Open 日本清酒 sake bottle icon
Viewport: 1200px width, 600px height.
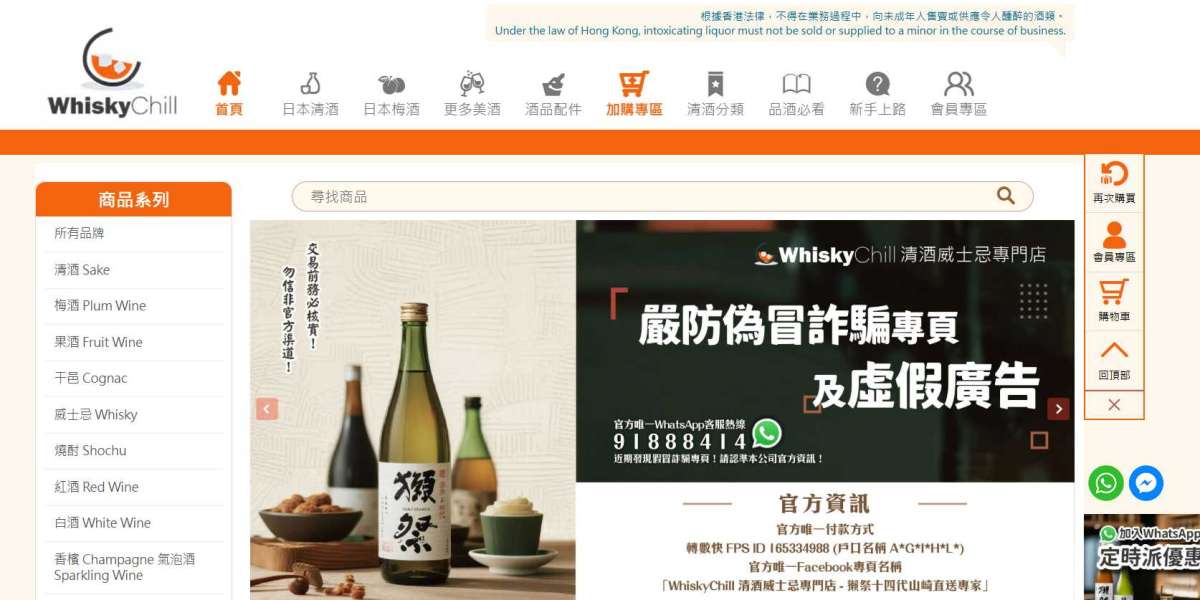point(310,84)
